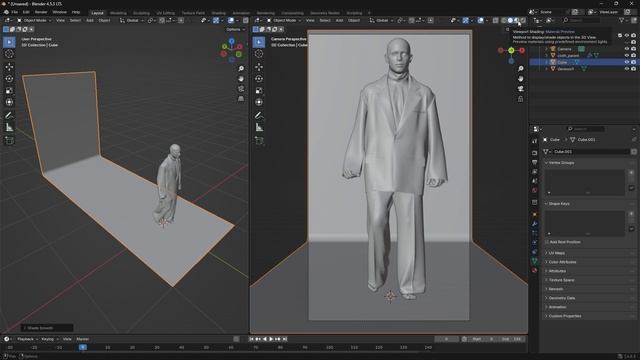Switch to Material Preview shading in camera viewport
Image resolution: width=640 pixels, height=360 pixels.
[x=516, y=20]
